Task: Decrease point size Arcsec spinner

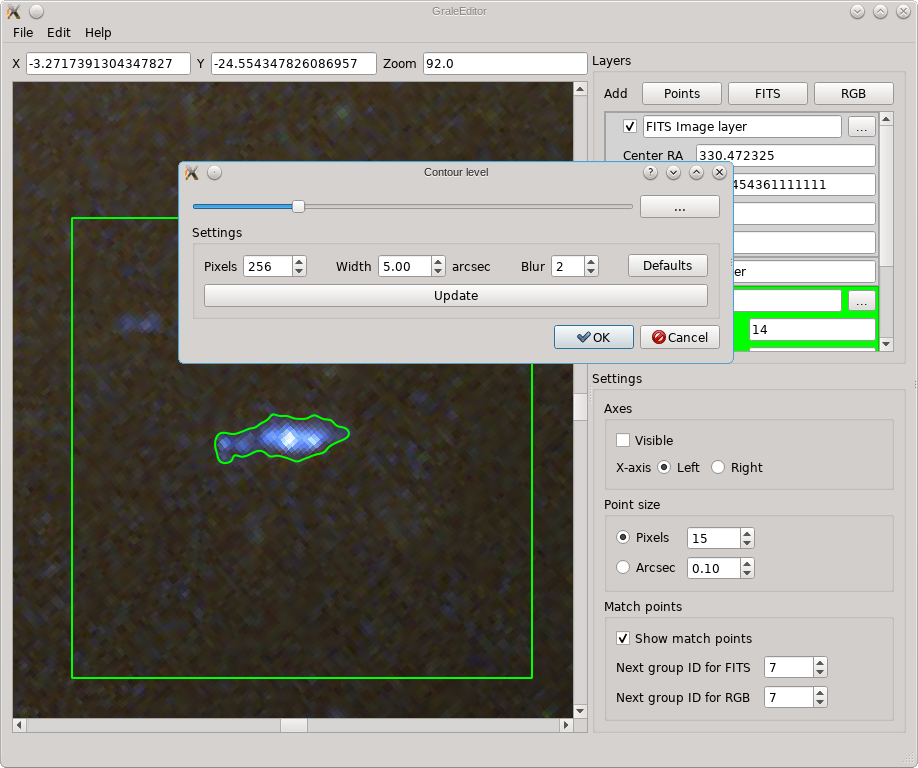Action: click(x=747, y=572)
